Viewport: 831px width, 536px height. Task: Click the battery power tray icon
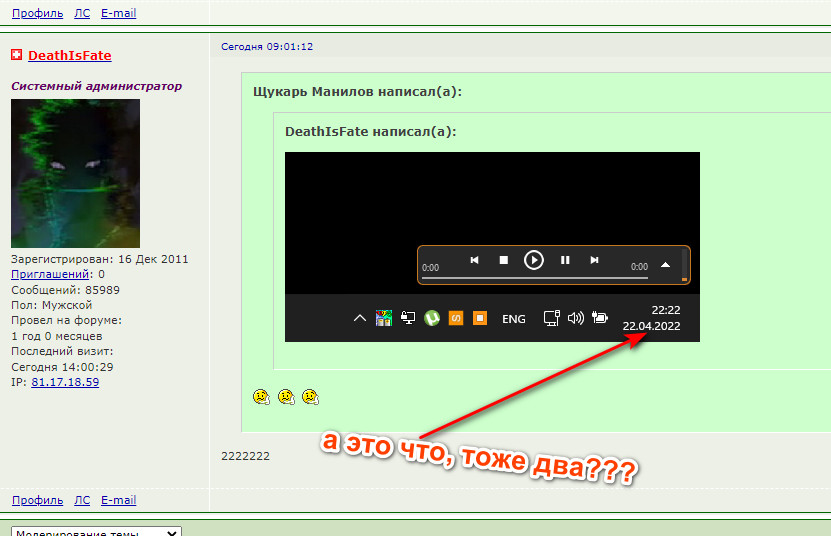pos(600,318)
